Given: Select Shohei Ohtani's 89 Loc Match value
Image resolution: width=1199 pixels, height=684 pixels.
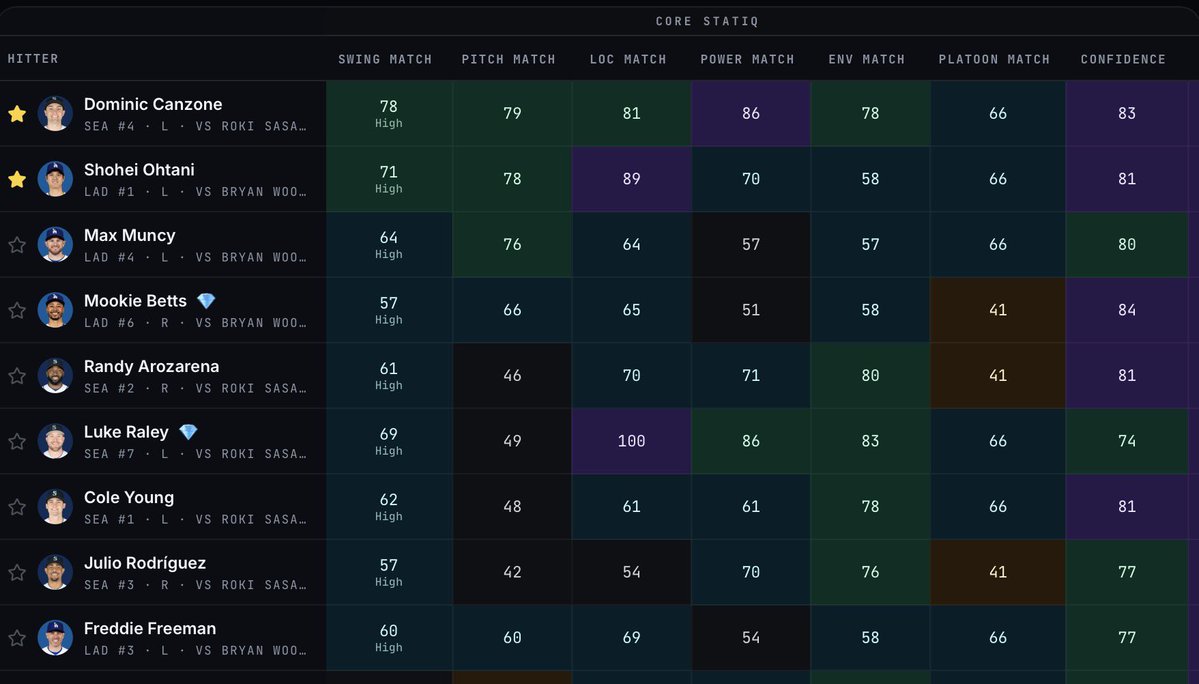Looking at the screenshot, I should click(x=632, y=179).
